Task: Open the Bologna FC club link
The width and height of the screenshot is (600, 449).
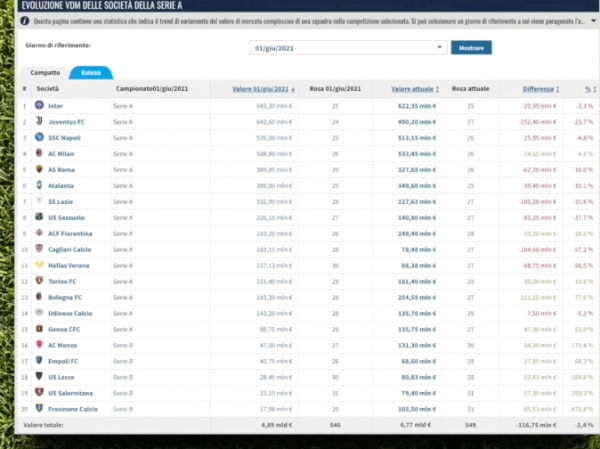Action: tap(65, 297)
